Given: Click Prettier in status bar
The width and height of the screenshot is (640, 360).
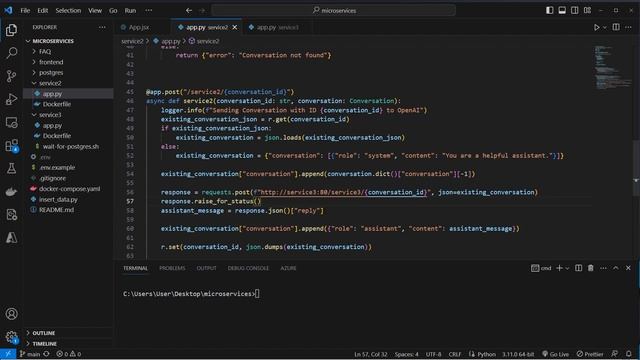Looking at the screenshot, I should click(x=590, y=354).
